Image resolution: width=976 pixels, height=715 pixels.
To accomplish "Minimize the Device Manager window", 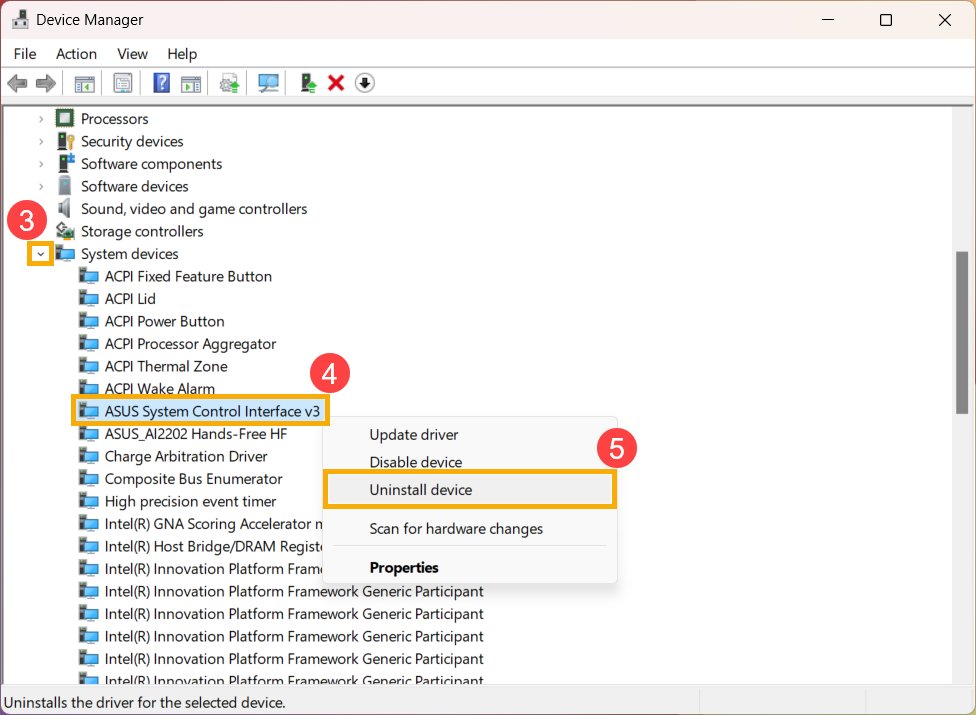I will click(x=828, y=20).
